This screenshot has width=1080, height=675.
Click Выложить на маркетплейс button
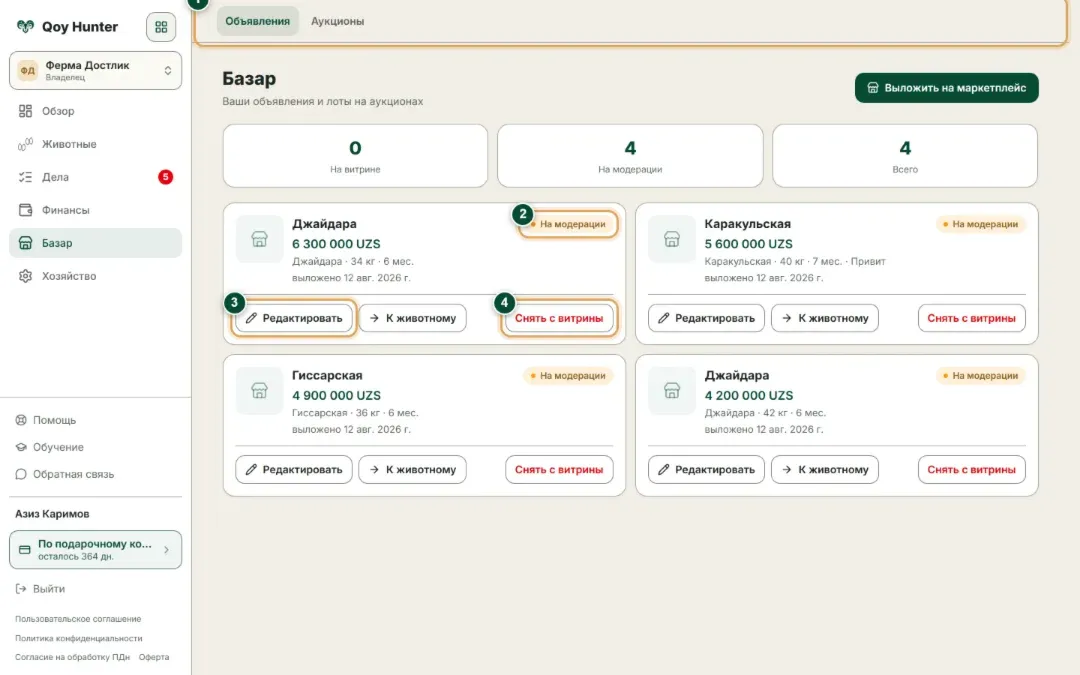pos(946,88)
